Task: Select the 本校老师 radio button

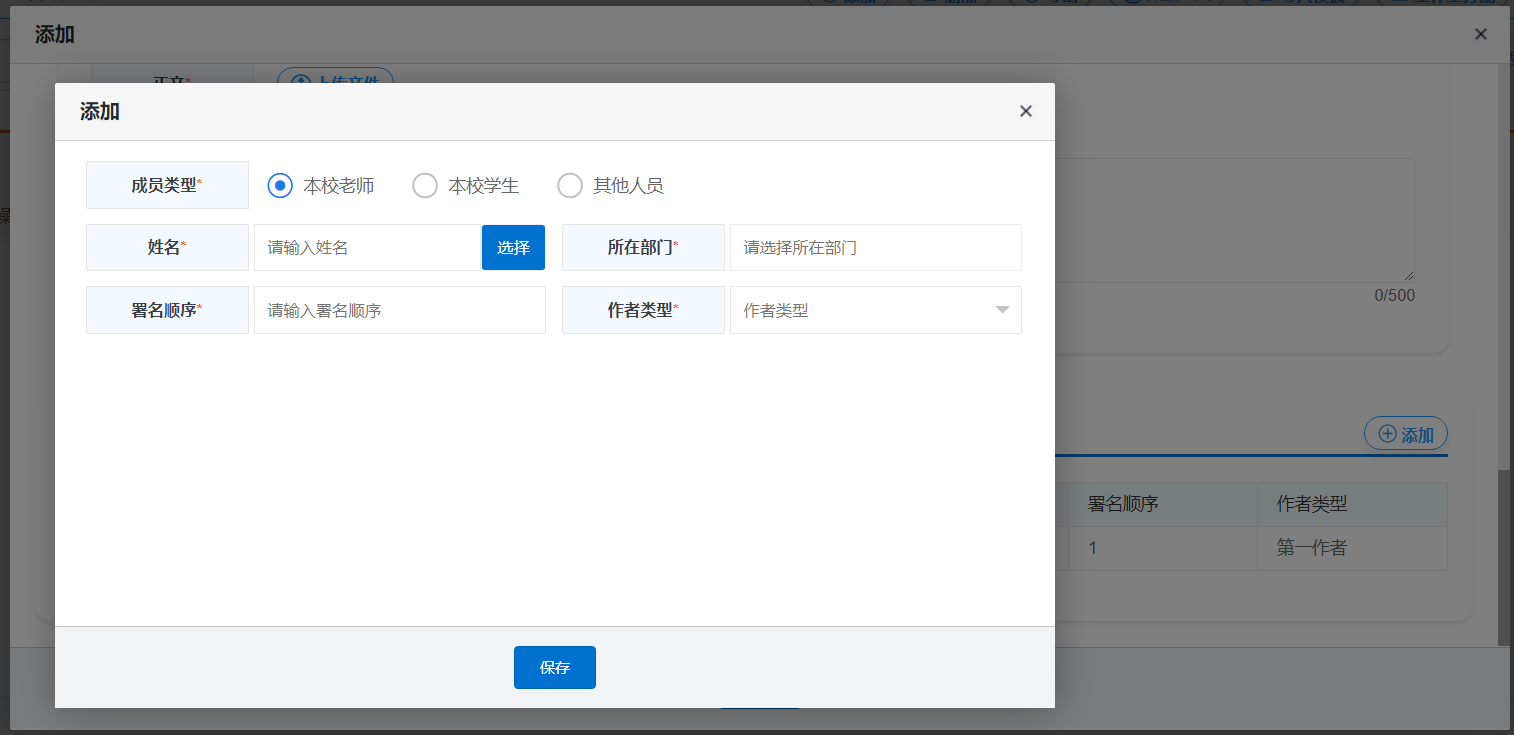Action: [x=281, y=186]
